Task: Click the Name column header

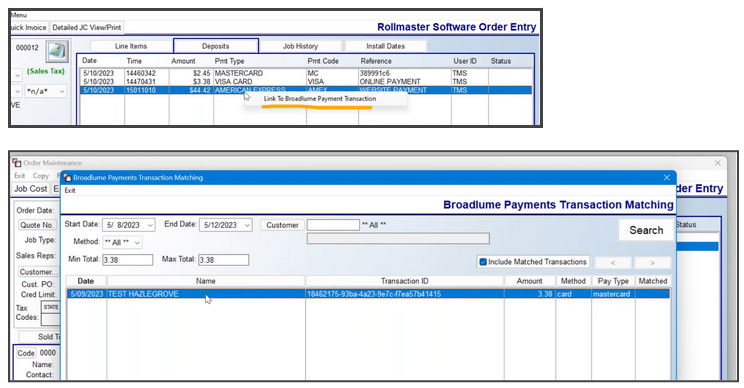Action: tap(206, 281)
